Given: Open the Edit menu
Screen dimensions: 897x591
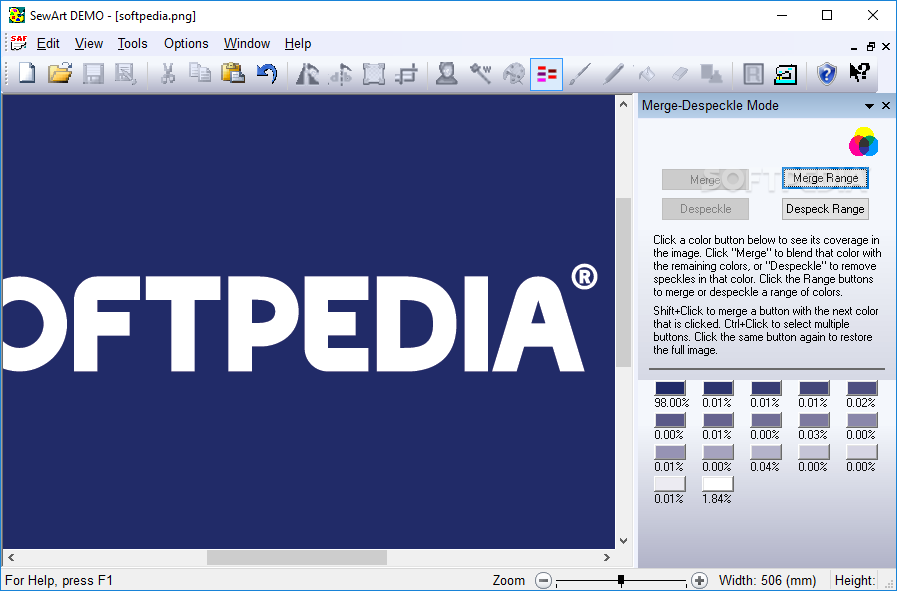Looking at the screenshot, I should (x=48, y=43).
